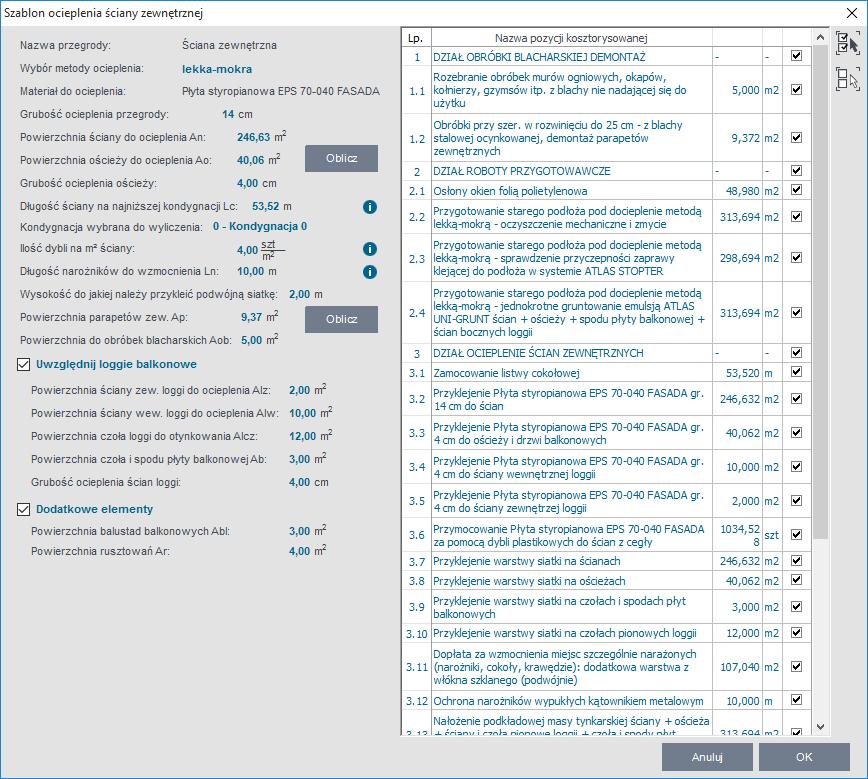This screenshot has width=868, height=779.
Task: Click quantity 1034,528 szt in row 3.6
Action: tap(737, 535)
